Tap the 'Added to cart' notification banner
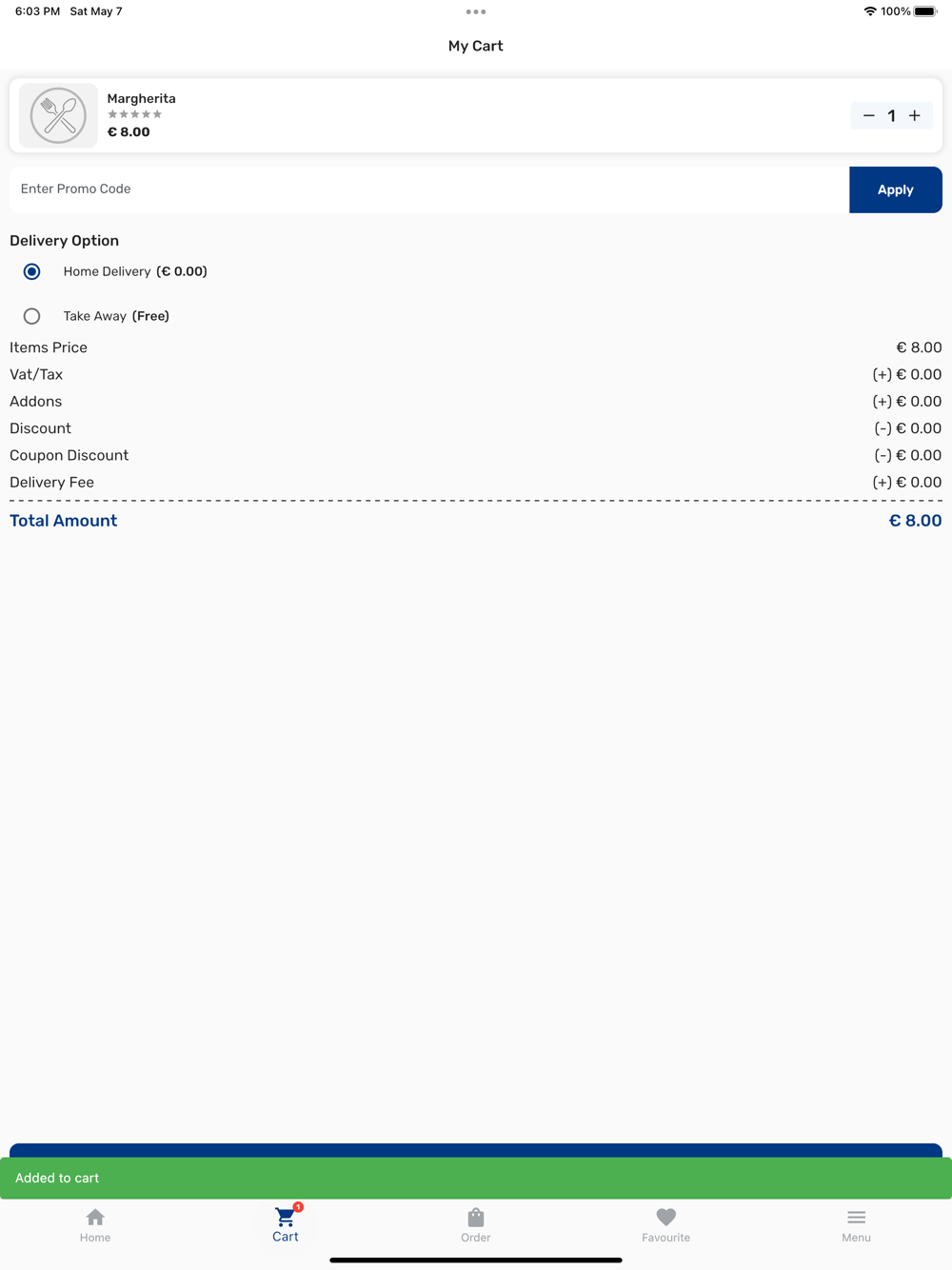This screenshot has width=952, height=1270. [476, 1179]
